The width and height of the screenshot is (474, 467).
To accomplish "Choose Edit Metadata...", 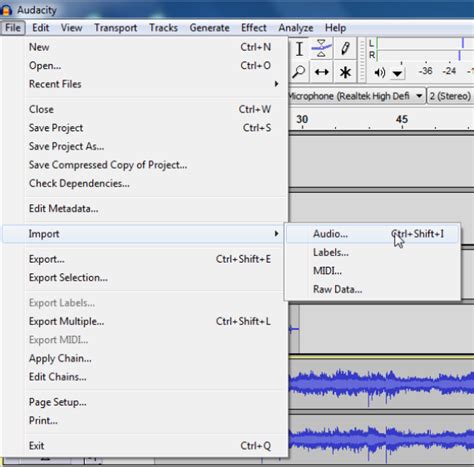I will [146, 209].
